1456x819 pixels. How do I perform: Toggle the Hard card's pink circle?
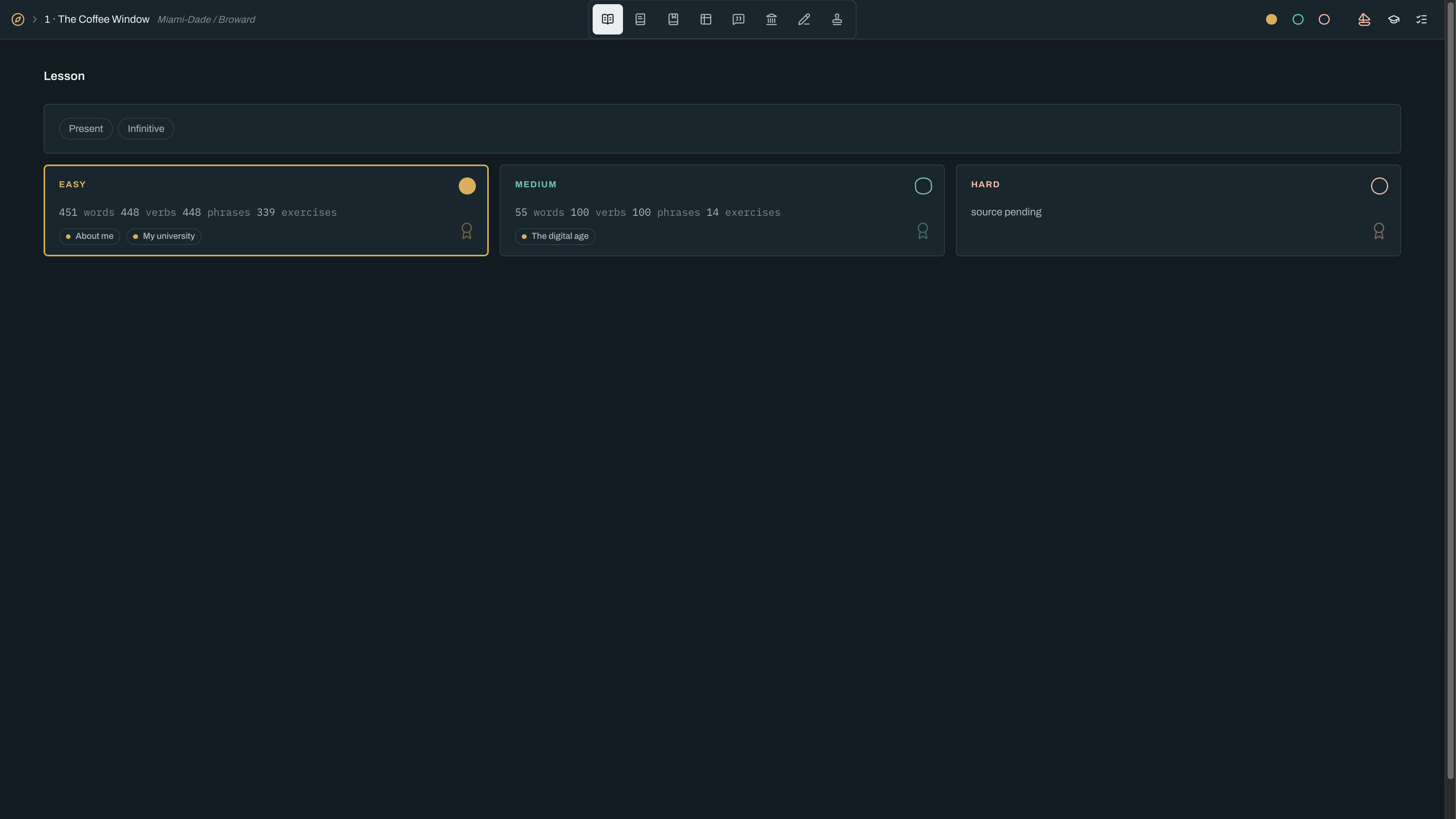tap(1380, 186)
